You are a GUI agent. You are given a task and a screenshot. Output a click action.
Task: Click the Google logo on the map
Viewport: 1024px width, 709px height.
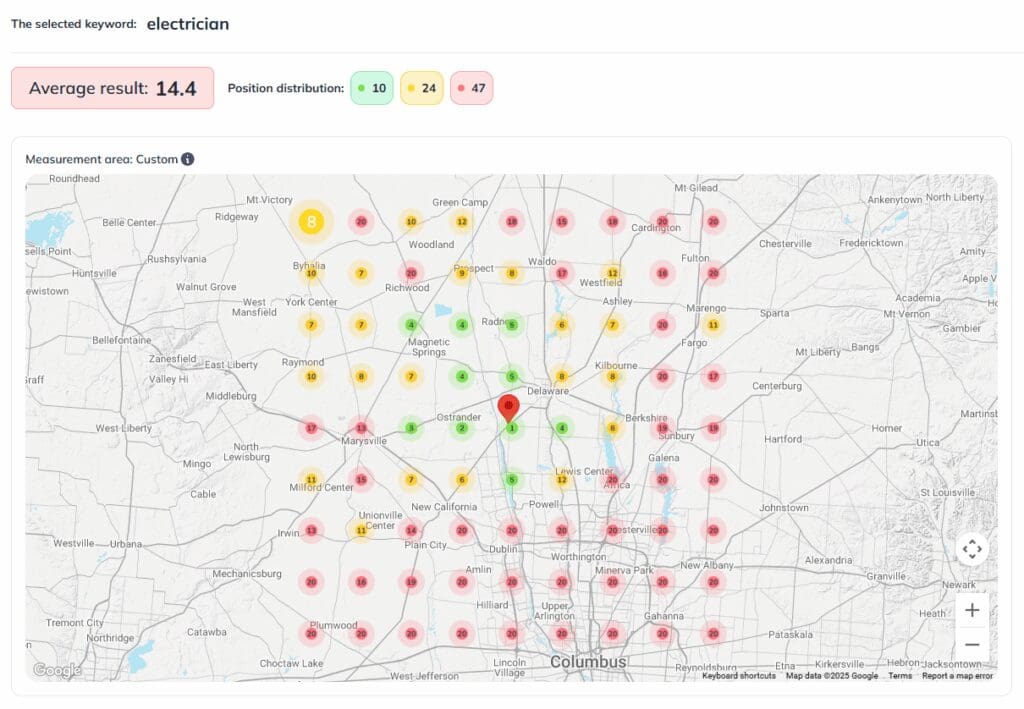click(x=57, y=669)
